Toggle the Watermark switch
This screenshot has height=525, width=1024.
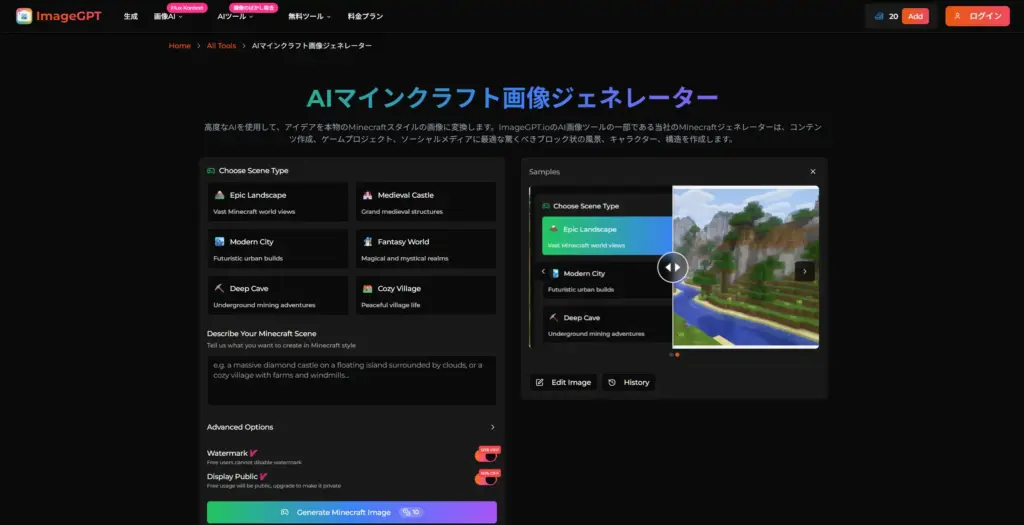click(486, 456)
